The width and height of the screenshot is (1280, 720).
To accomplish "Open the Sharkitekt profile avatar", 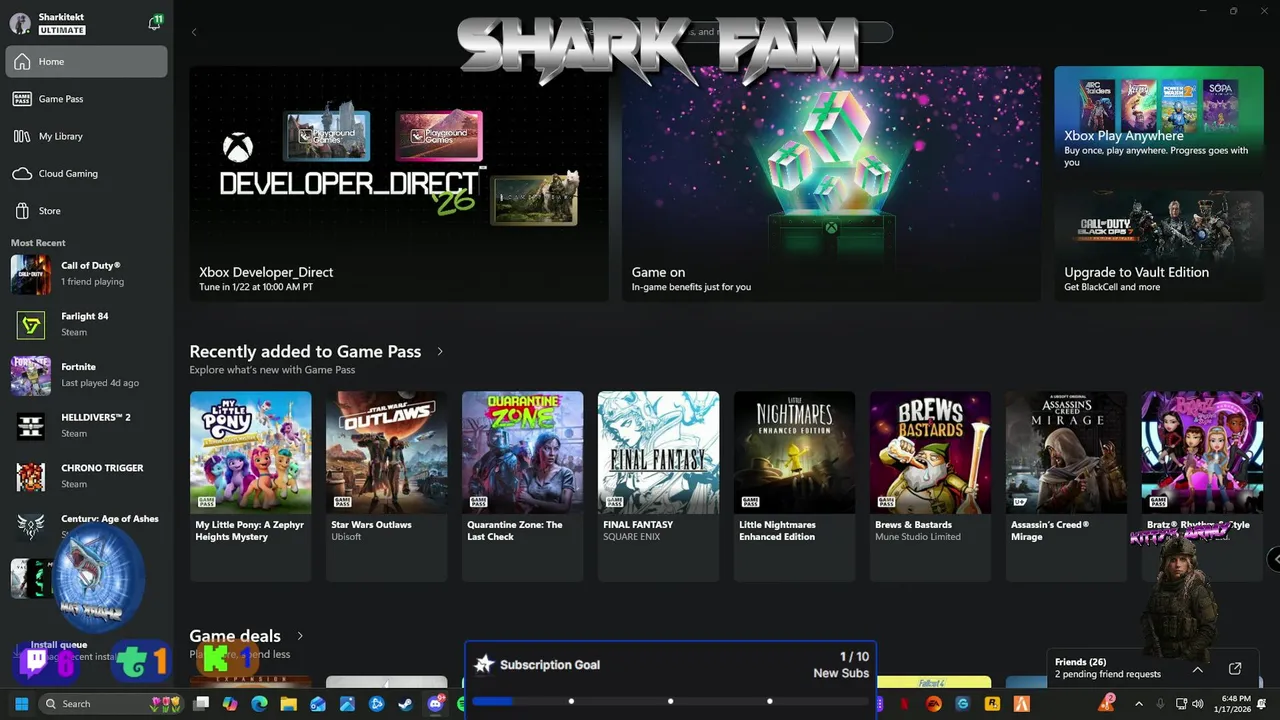I will [x=20, y=23].
